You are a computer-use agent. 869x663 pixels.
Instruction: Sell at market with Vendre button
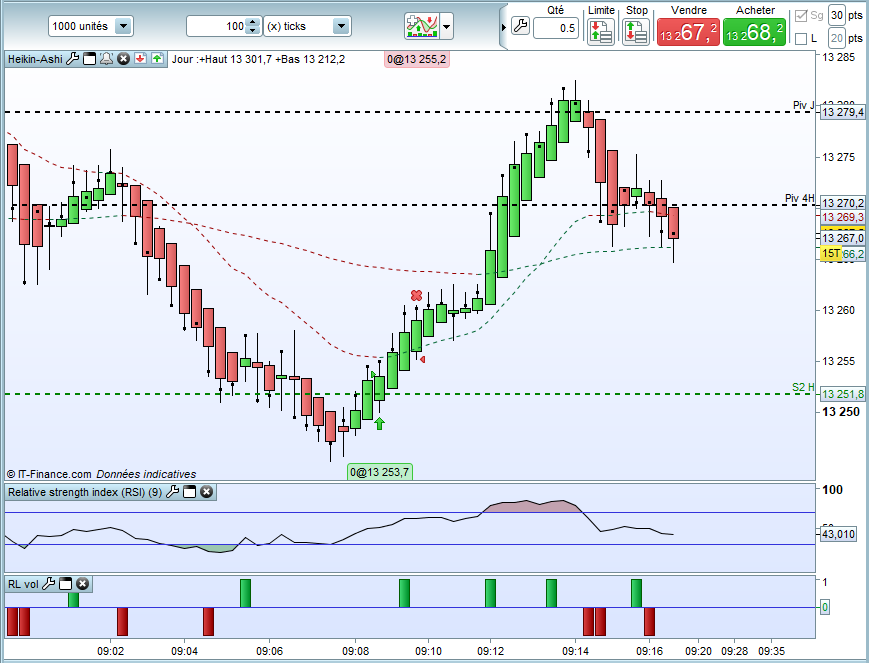click(688, 32)
